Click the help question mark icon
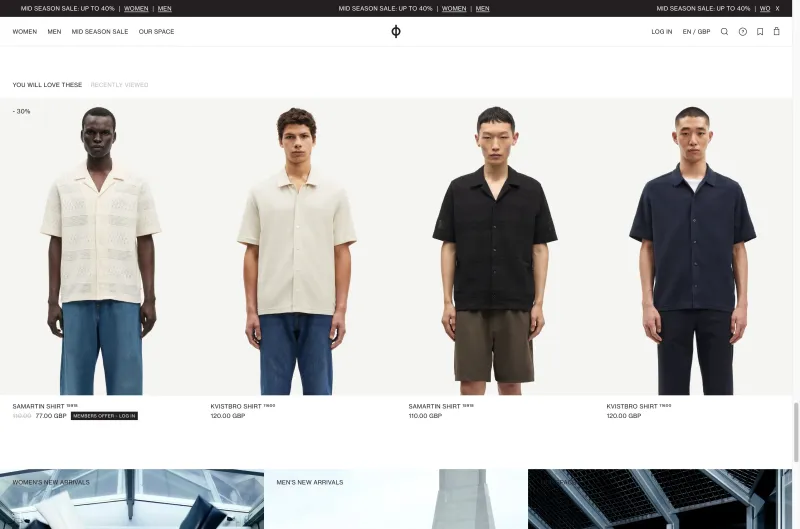The height and width of the screenshot is (529, 800). coord(743,32)
